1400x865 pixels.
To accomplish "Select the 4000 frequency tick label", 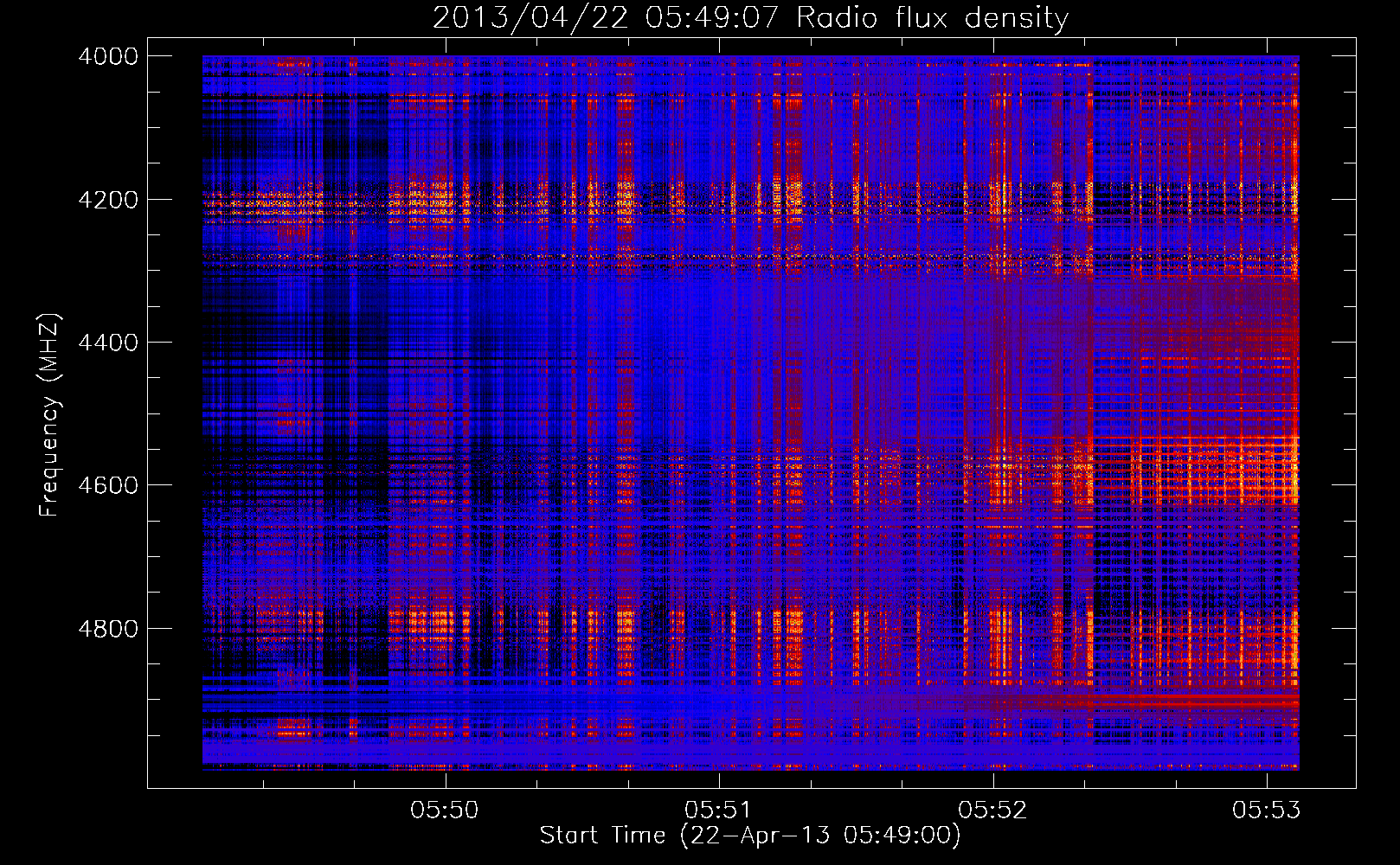I will [x=108, y=56].
